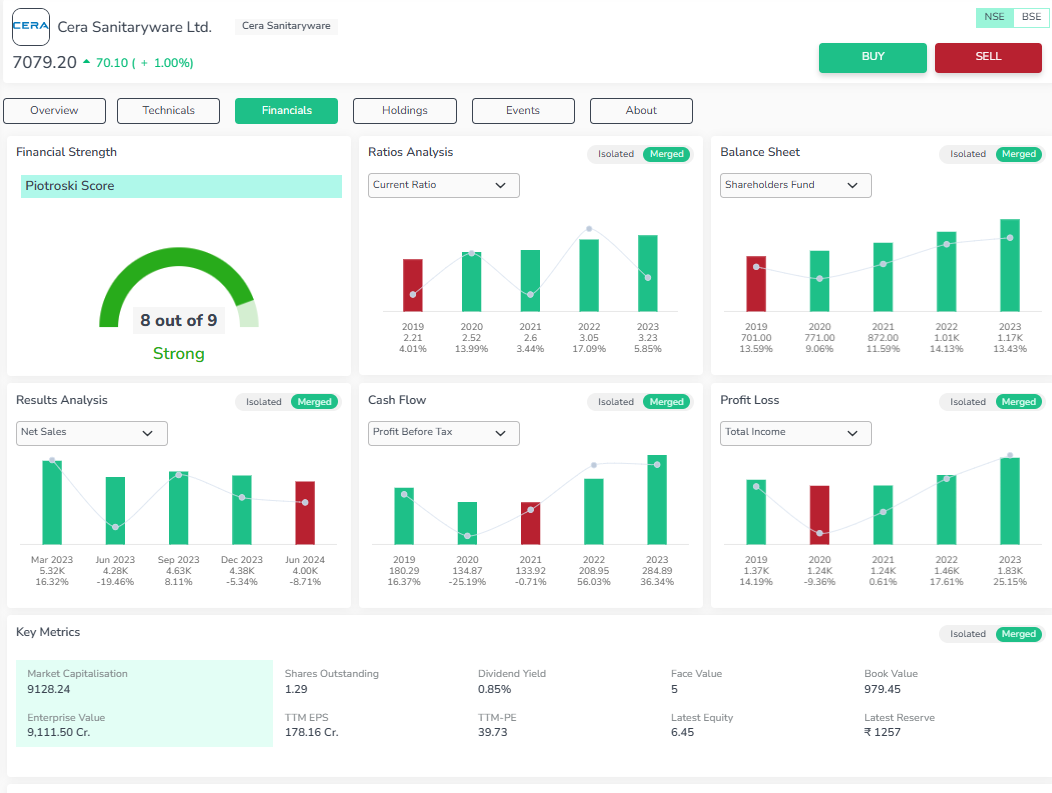Open the Current Ratio dropdown
The image size is (1052, 793).
click(443, 185)
